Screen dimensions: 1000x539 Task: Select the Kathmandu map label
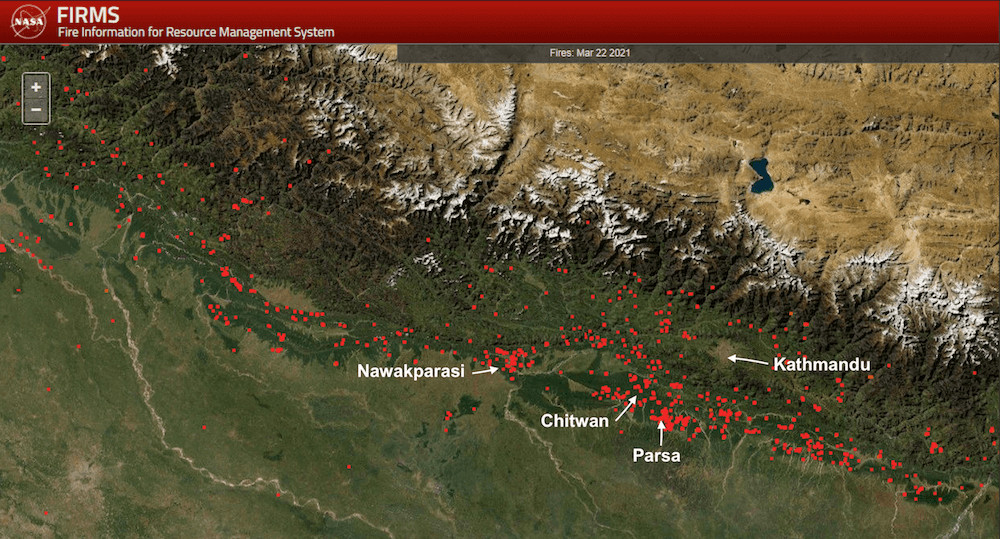(x=822, y=365)
